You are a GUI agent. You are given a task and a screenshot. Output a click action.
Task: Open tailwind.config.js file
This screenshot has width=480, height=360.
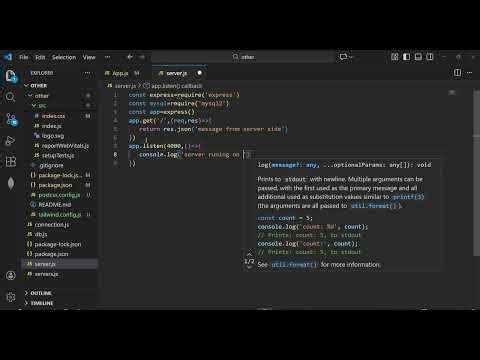coord(60,215)
